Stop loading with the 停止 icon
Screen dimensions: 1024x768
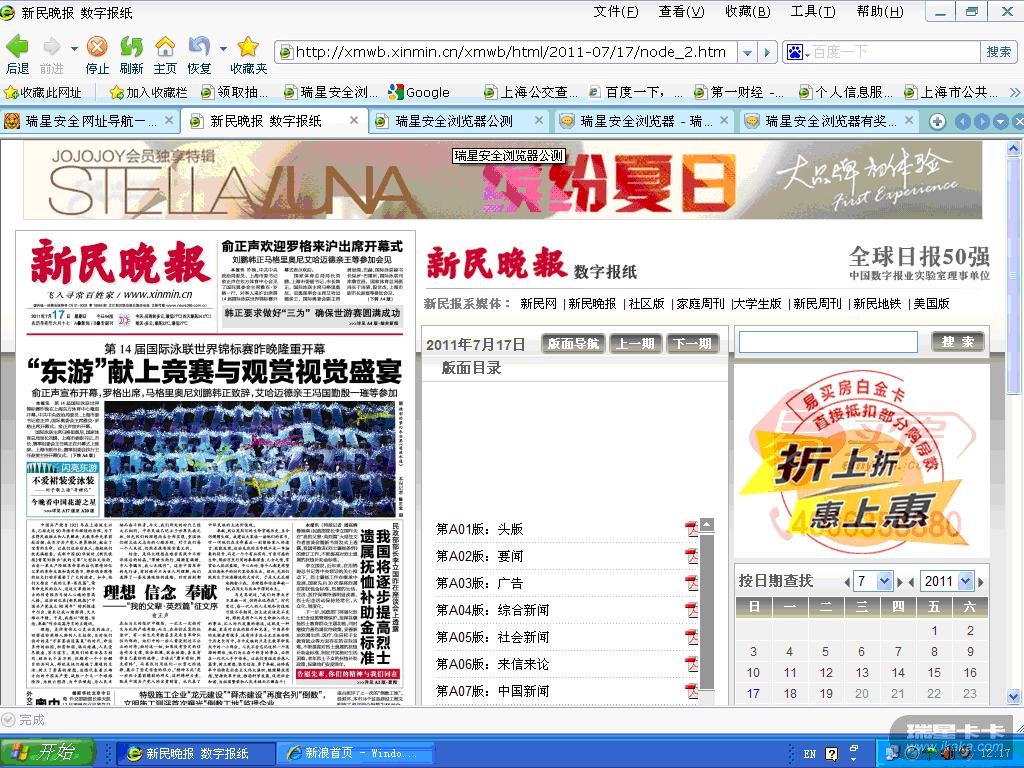(97, 46)
